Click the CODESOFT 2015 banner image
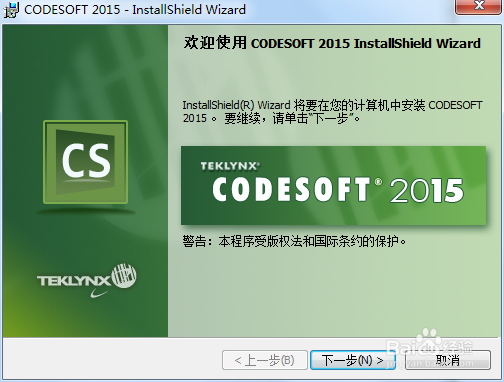This screenshot has width=504, height=382. click(x=333, y=185)
